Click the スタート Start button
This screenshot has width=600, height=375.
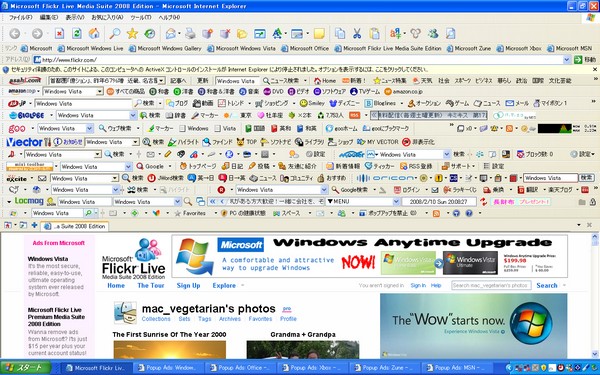point(26,368)
